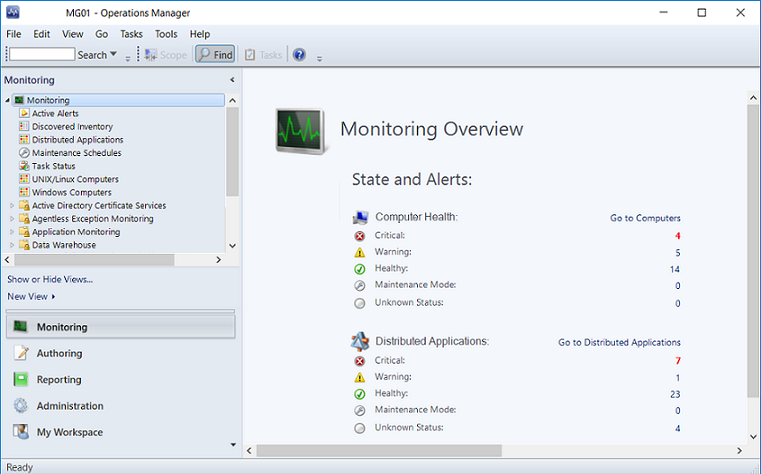Click Distributed Applications critical count 7
Screen dimensions: 761x474
[678, 361]
